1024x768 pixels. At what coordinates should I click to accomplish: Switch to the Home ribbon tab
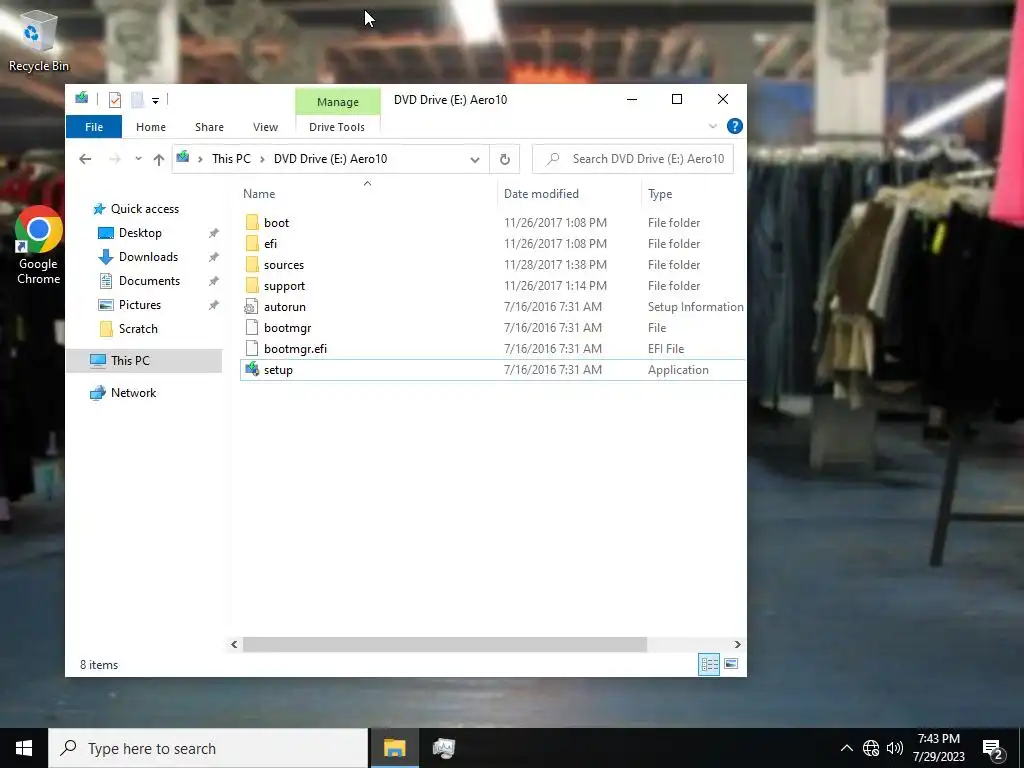151,127
